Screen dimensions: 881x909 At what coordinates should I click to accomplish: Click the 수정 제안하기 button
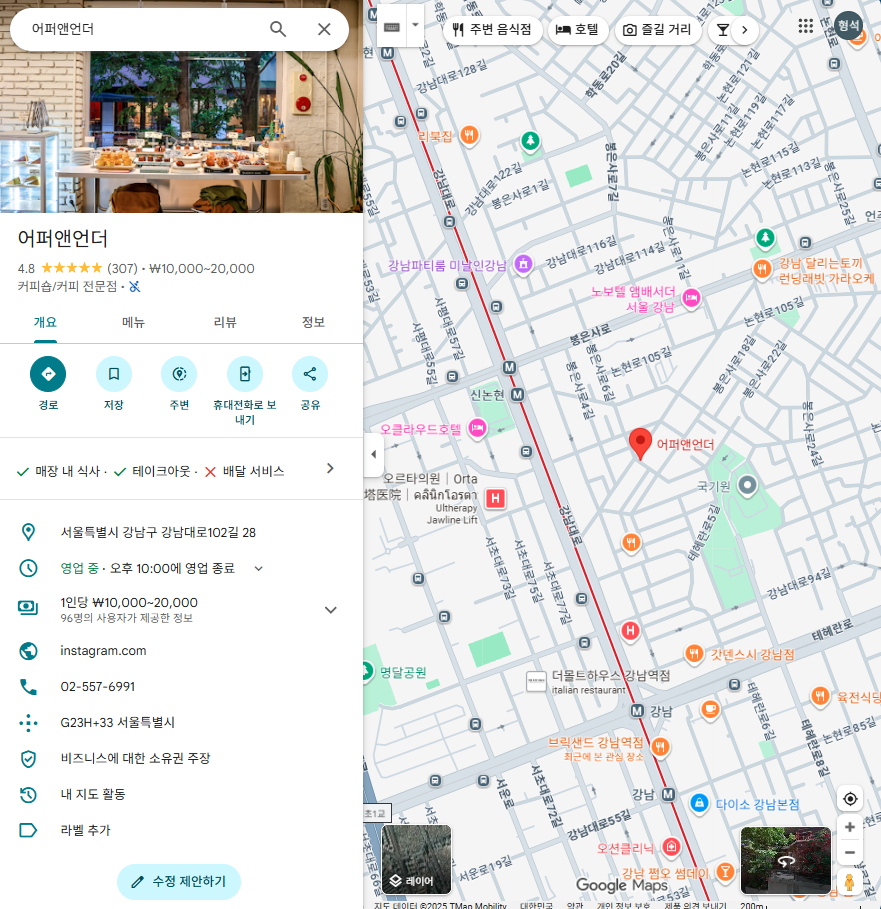(179, 882)
